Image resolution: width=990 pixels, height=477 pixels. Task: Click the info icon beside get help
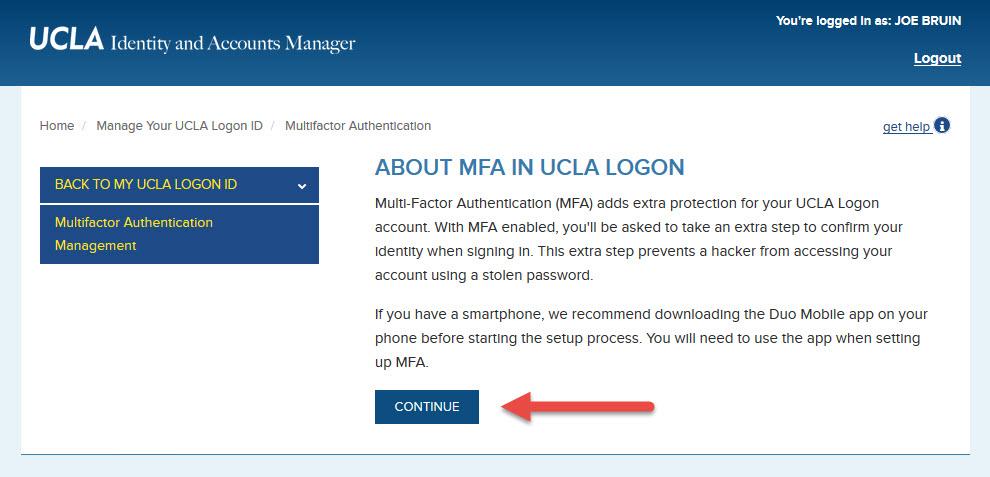[x=942, y=126]
